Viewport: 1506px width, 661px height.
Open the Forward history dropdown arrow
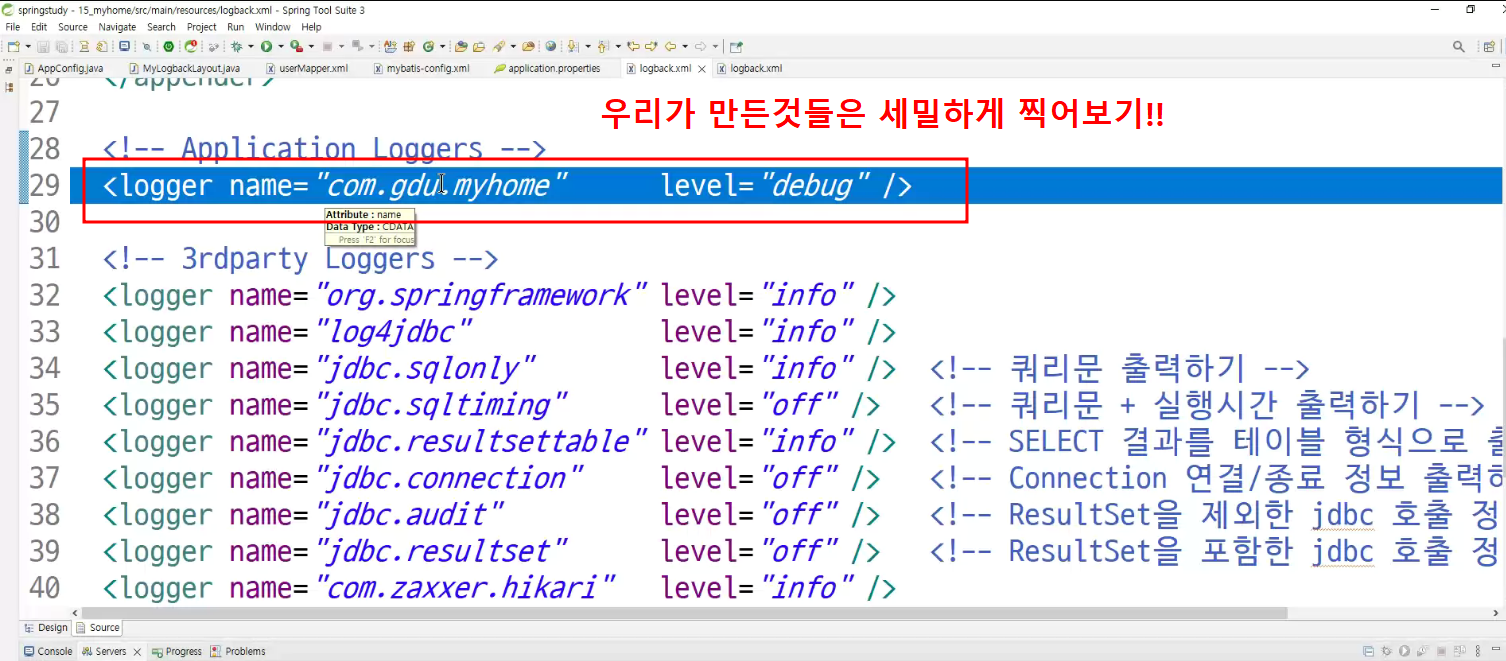pos(715,46)
